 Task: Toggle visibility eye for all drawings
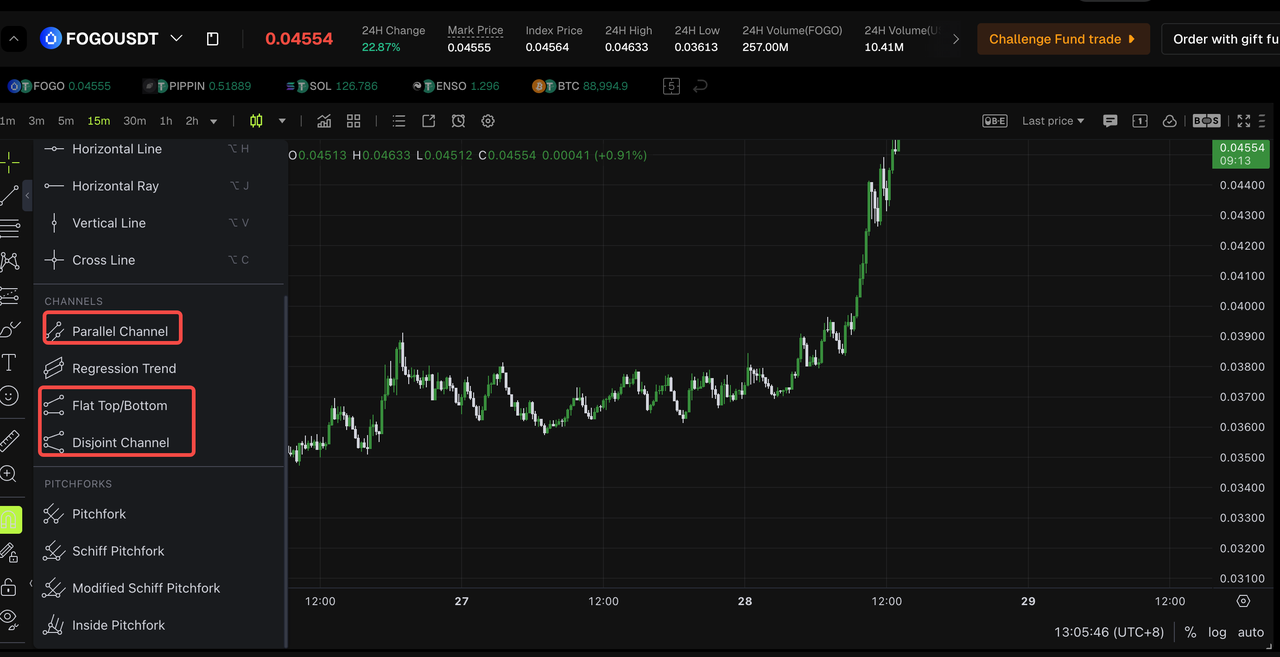tap(9, 617)
